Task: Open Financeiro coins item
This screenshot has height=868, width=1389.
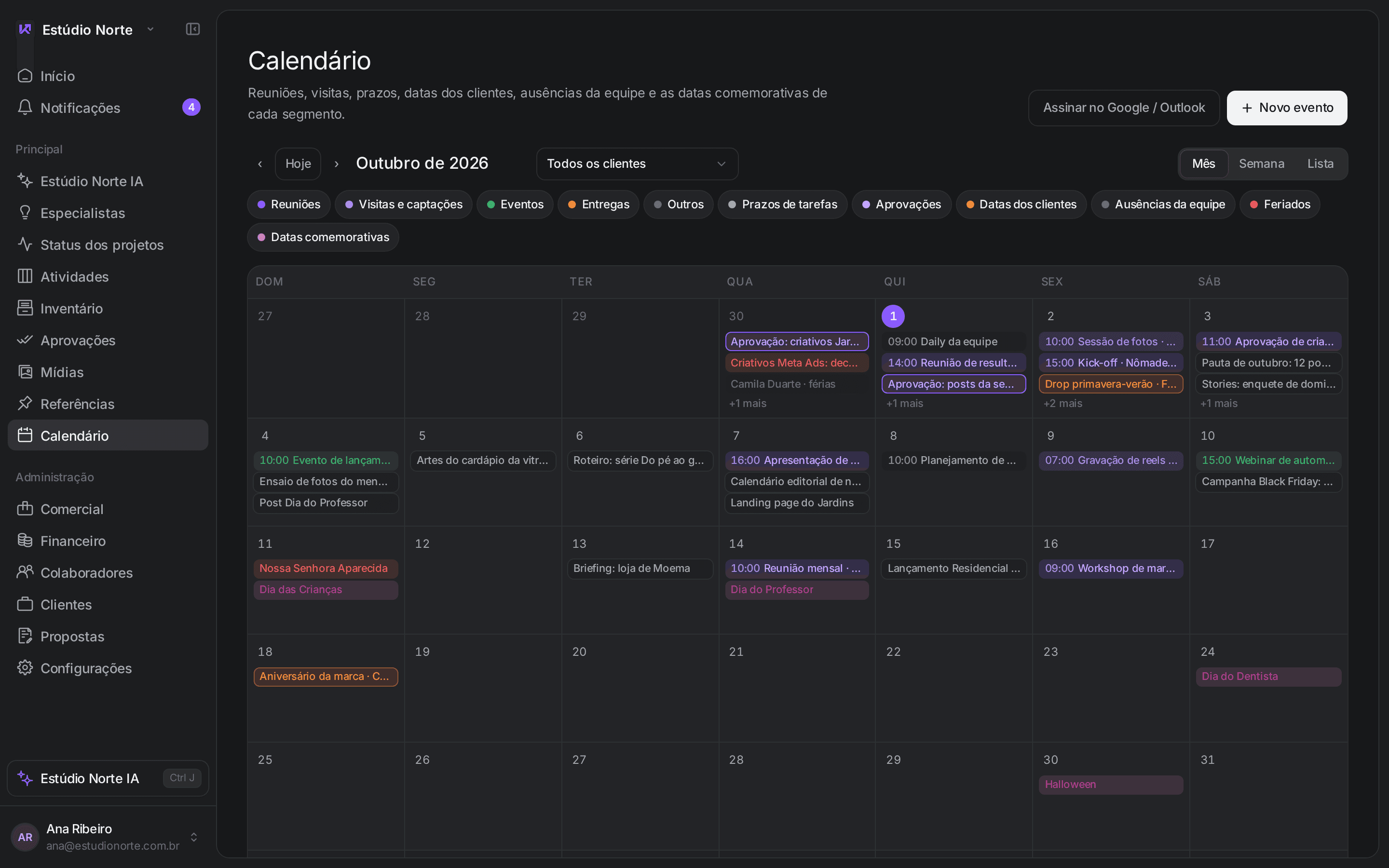Action: coord(108,541)
